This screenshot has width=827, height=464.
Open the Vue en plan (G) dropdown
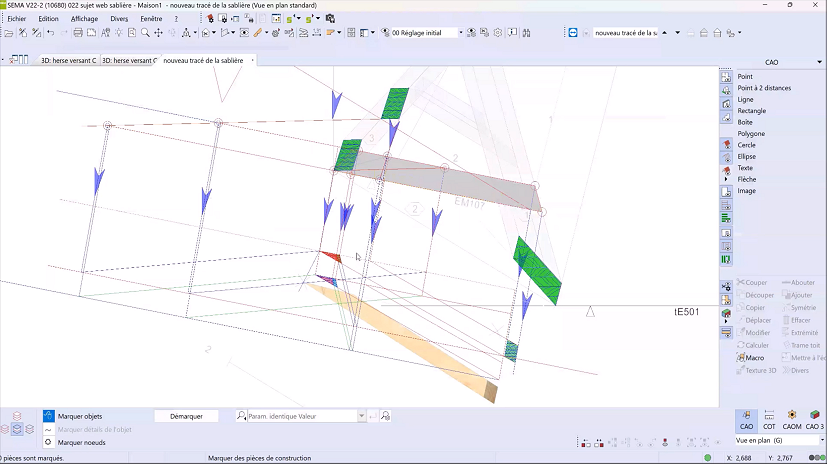(822, 440)
